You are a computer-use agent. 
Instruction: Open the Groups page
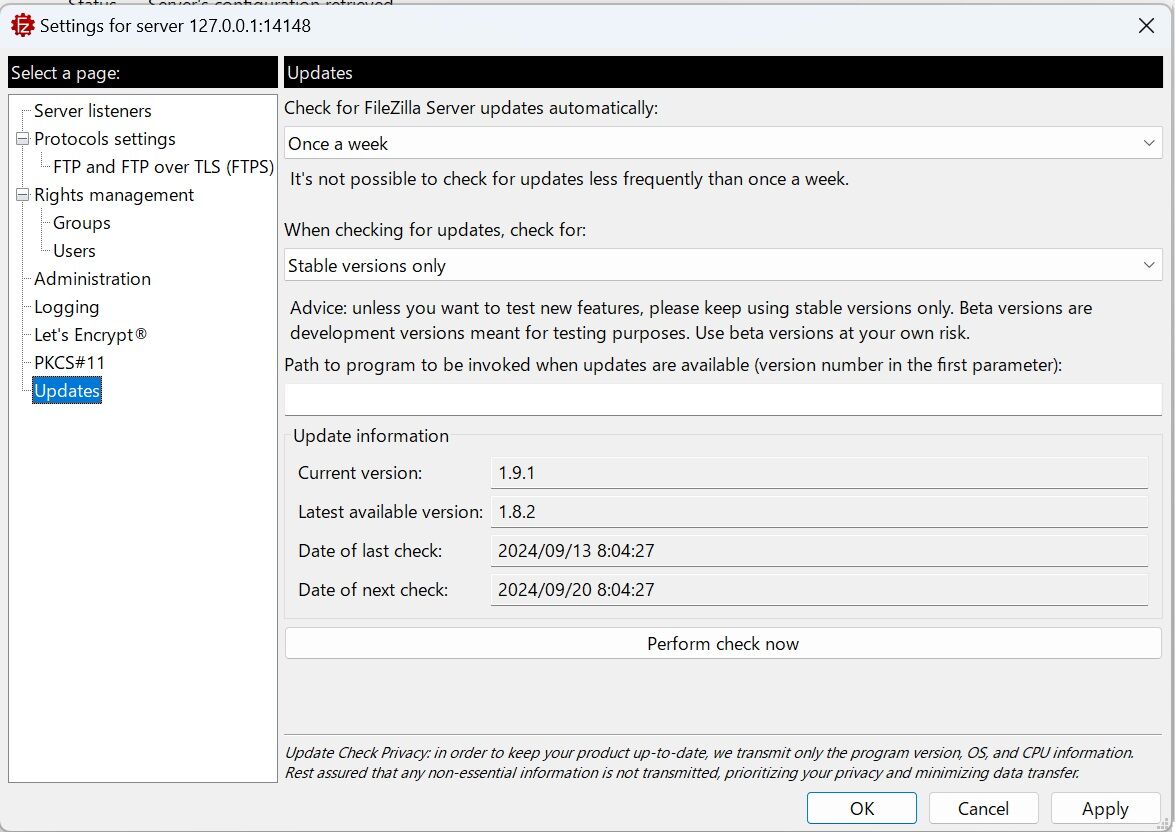pyautogui.click(x=82, y=223)
